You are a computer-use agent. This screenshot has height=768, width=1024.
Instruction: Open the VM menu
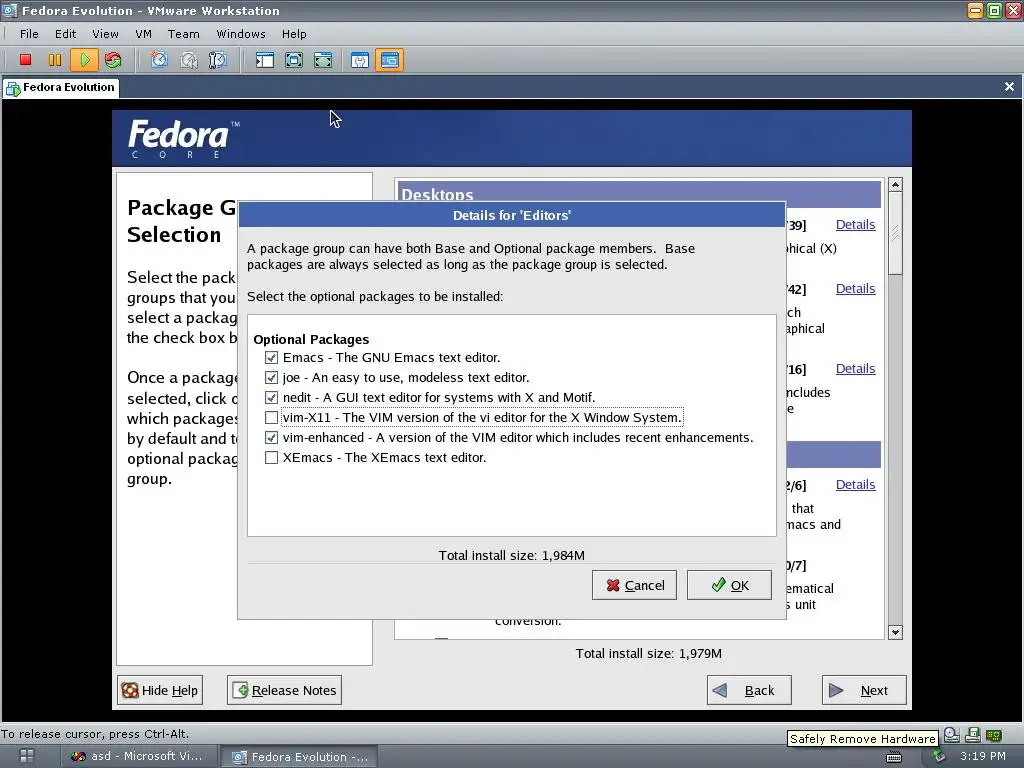click(x=144, y=34)
